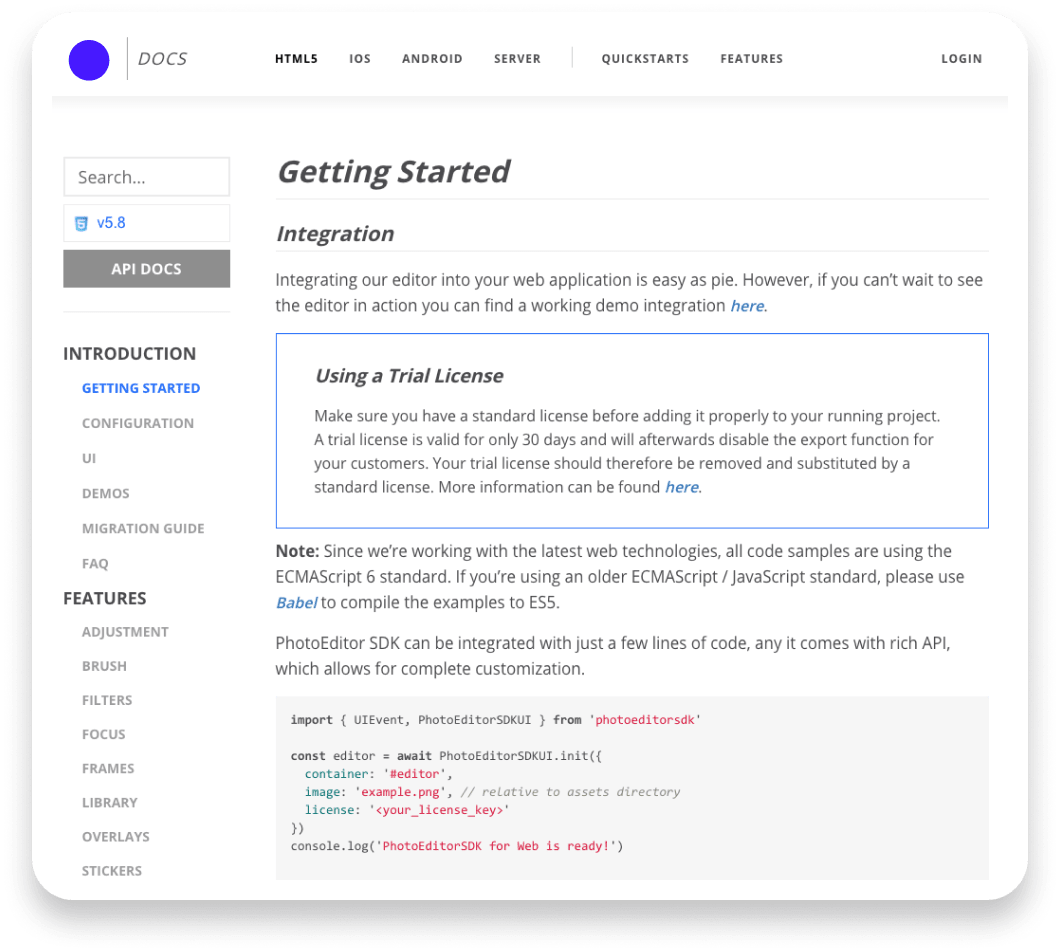This screenshot has height=952, width=1060.
Task: Click the Search input field
Action: [146, 177]
